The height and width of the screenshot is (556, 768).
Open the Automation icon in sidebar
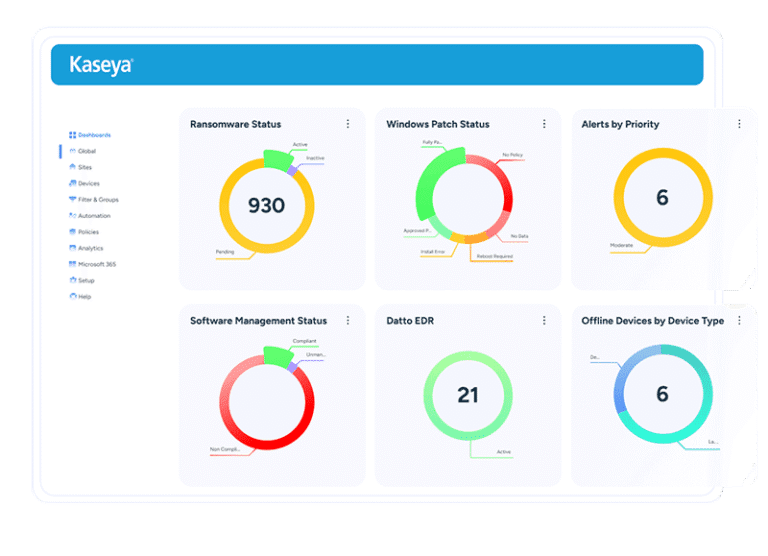[x=72, y=216]
